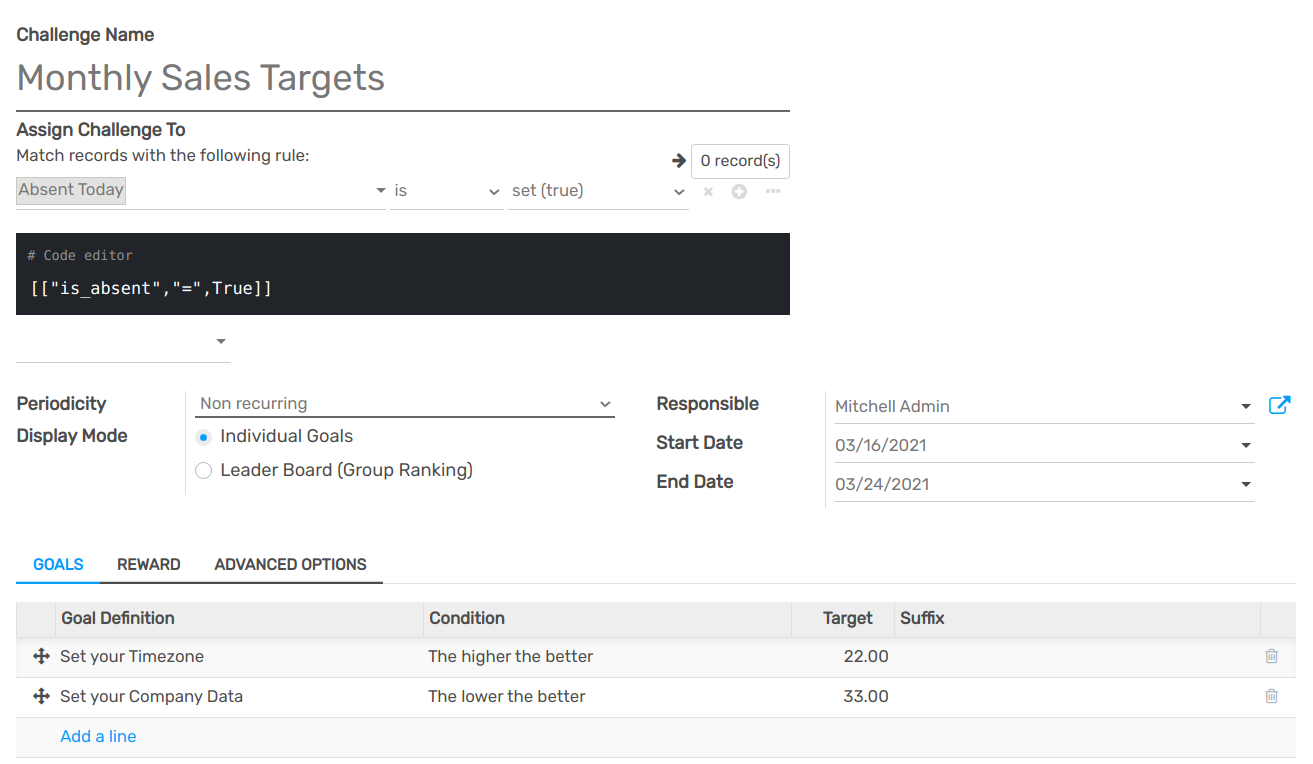This screenshot has height=764, width=1313.
Task: Switch to the REWARD tab
Action: click(148, 564)
